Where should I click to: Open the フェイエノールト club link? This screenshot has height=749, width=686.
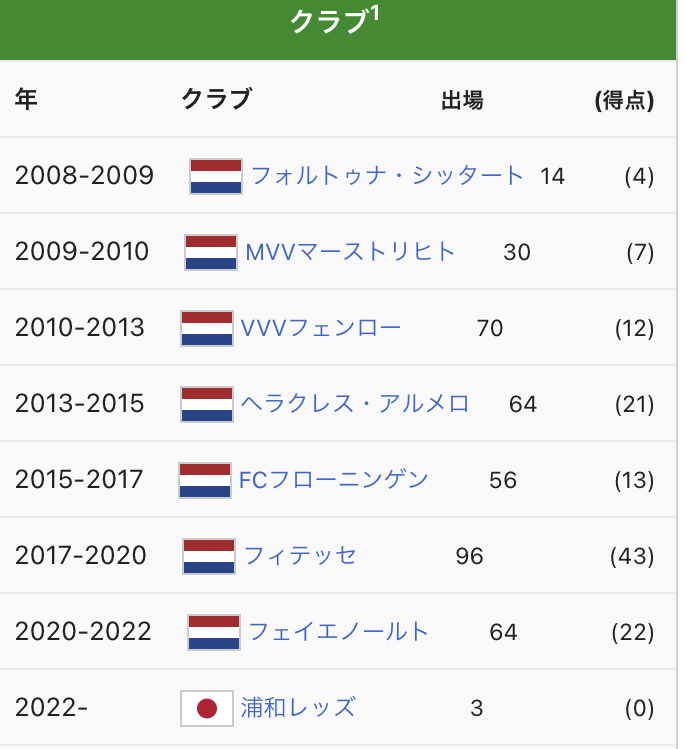[338, 632]
